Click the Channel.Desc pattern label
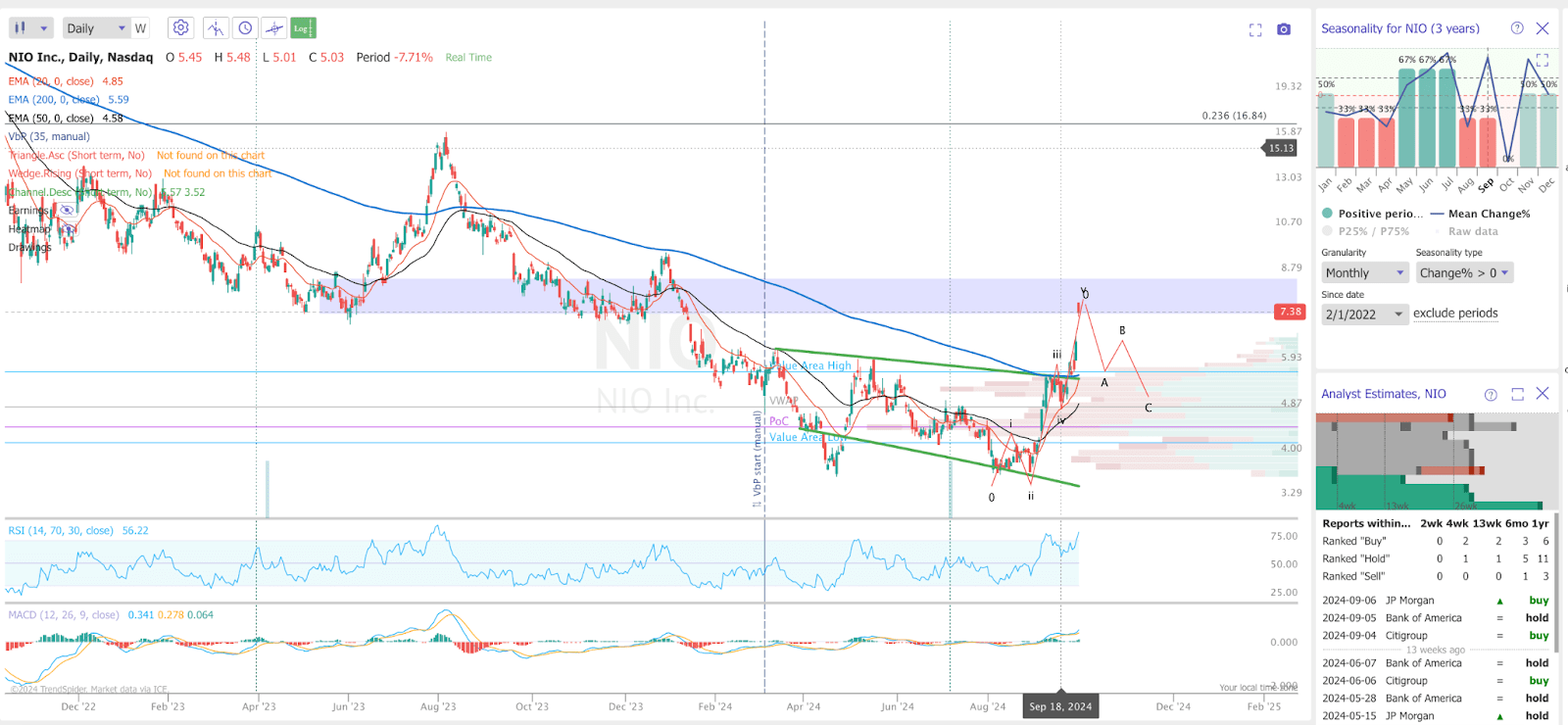This screenshot has height=725, width=1568. pyautogui.click(x=80, y=193)
